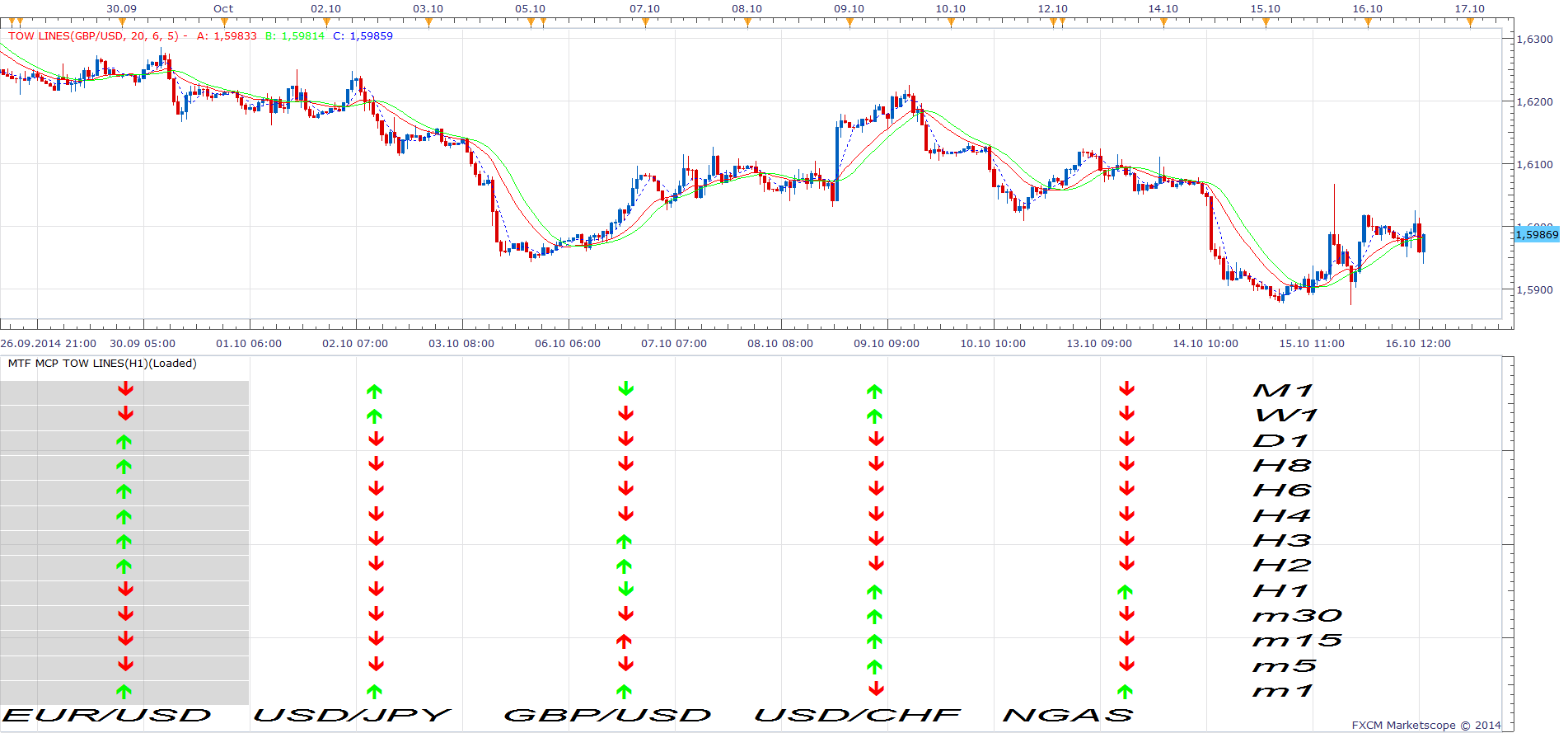Click the 26.09.2014 21:00 time label
This screenshot has height=733, width=1568.
tap(49, 344)
